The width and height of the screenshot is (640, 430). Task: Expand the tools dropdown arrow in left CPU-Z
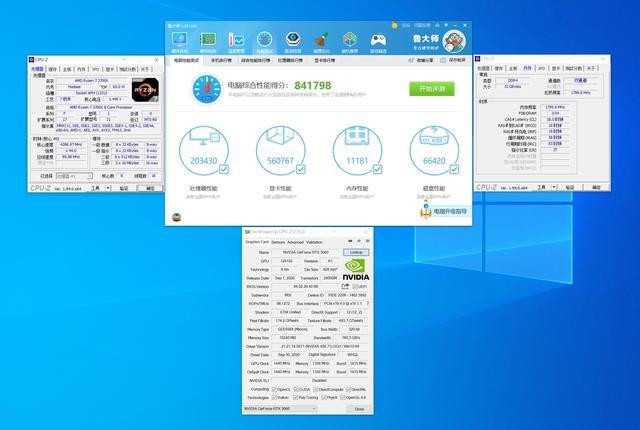tap(108, 188)
